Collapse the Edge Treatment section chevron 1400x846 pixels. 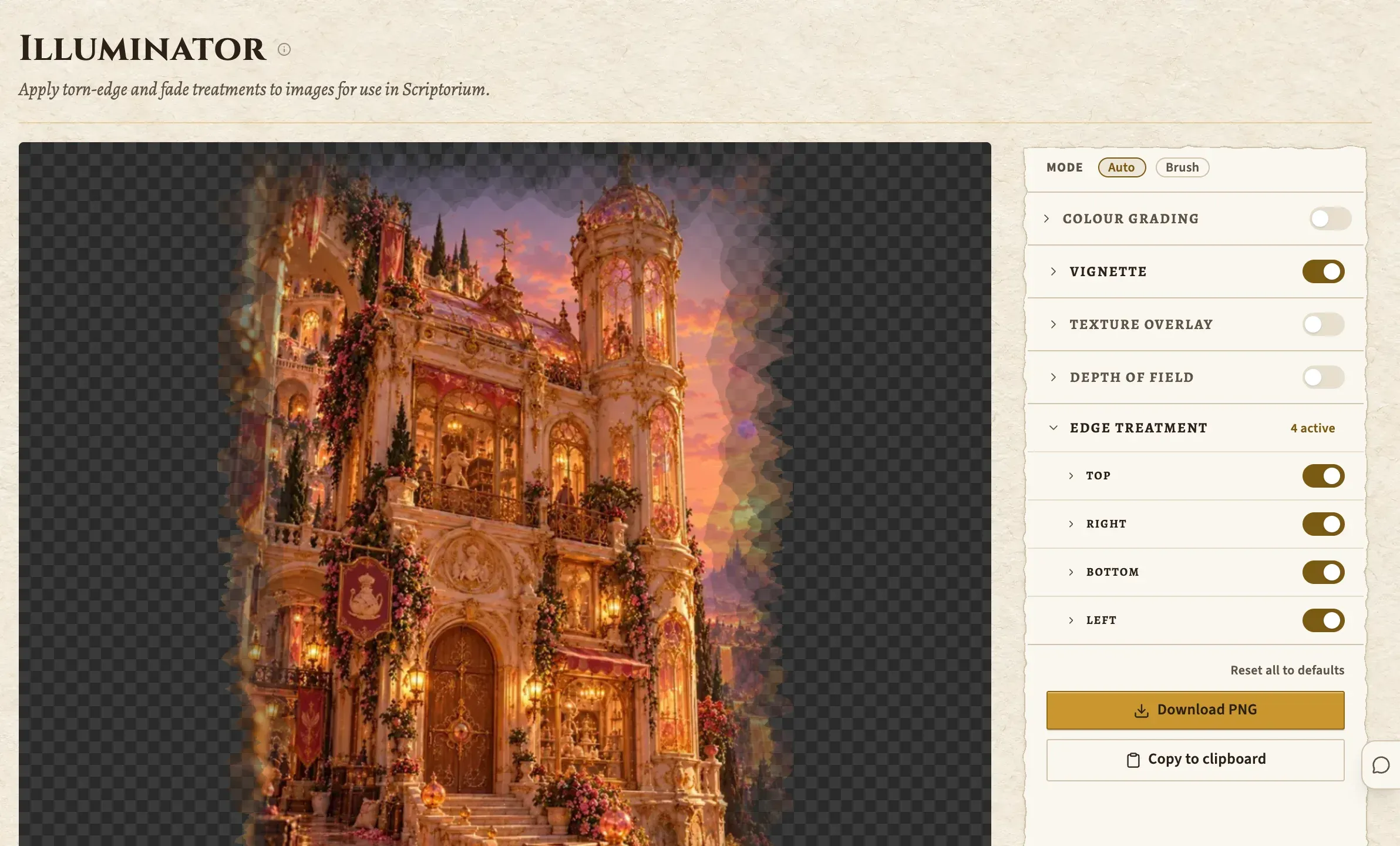click(1054, 428)
